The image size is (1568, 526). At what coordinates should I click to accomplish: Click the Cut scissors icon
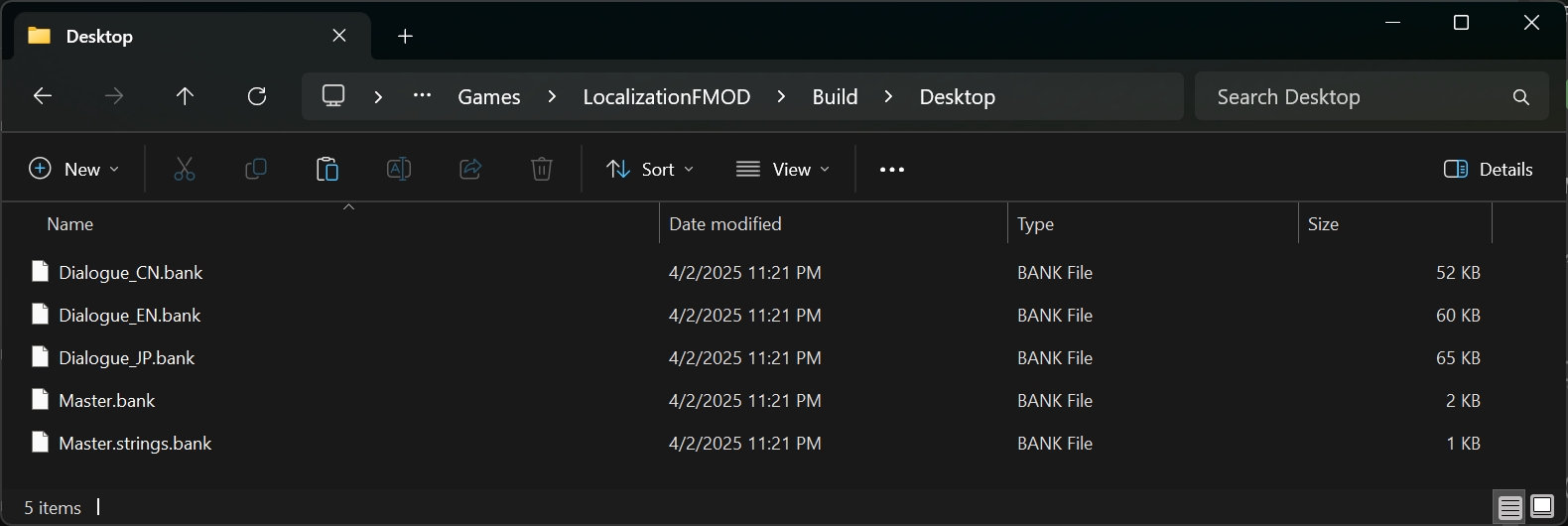(185, 170)
